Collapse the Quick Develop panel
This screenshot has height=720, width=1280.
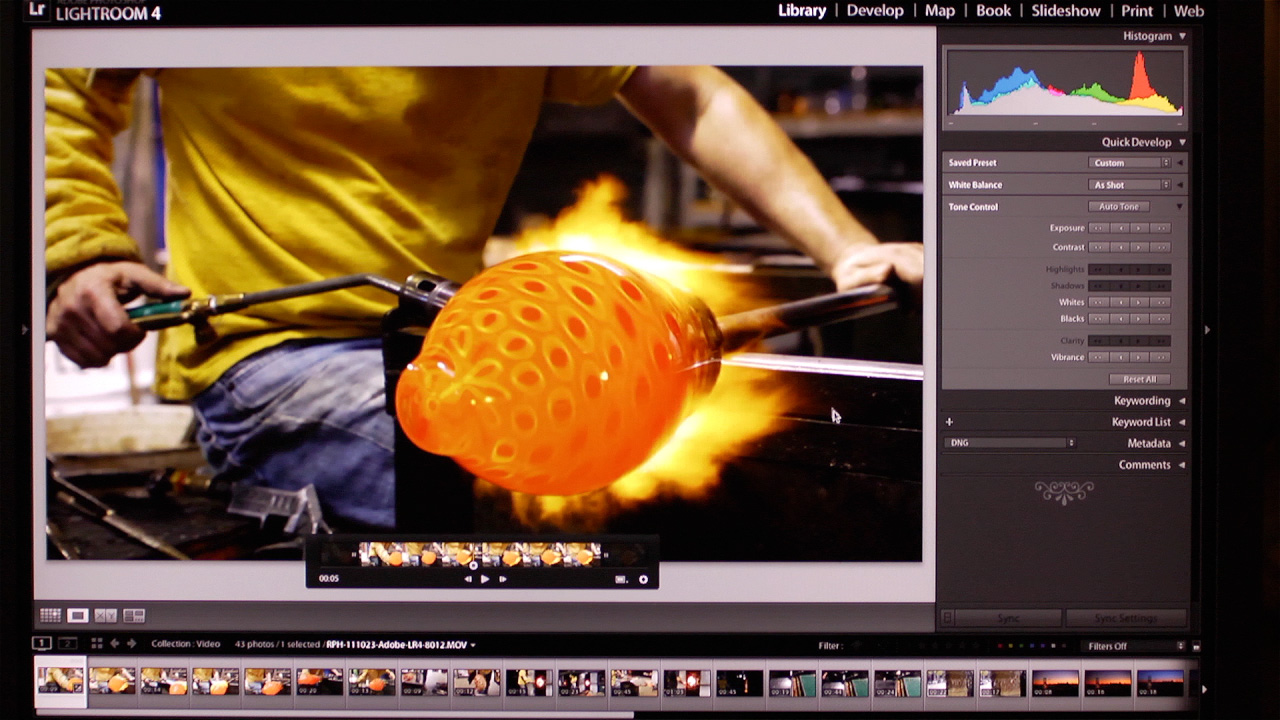click(x=1182, y=142)
